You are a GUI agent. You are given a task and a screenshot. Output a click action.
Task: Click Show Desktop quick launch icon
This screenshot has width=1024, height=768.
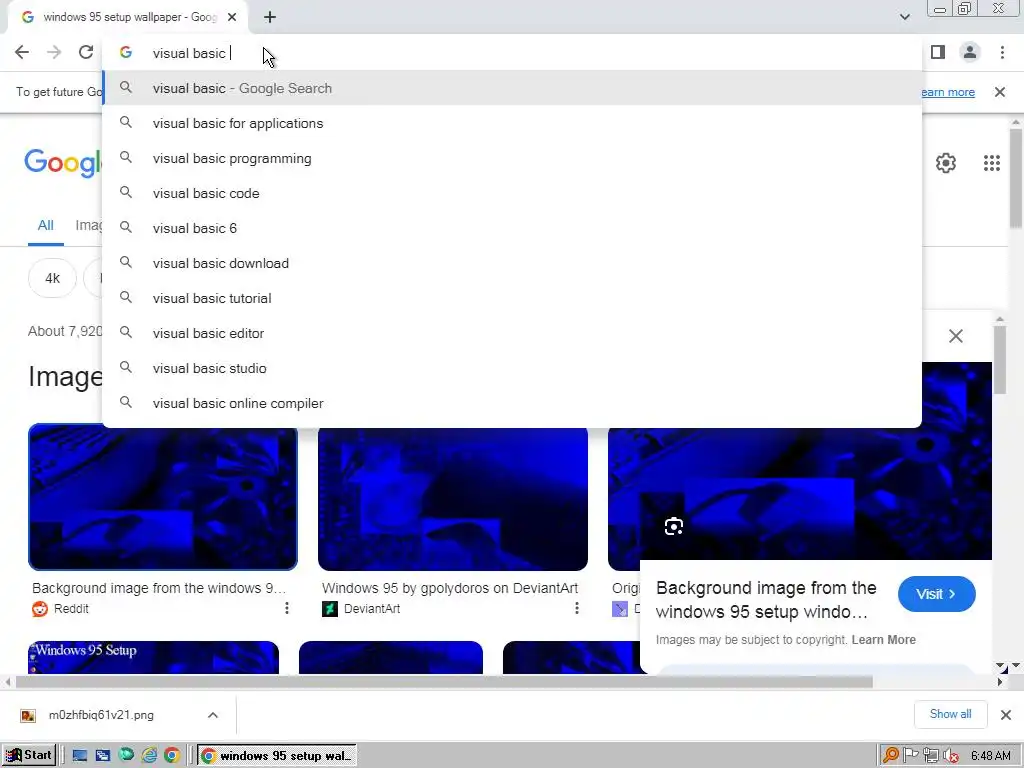(80, 756)
